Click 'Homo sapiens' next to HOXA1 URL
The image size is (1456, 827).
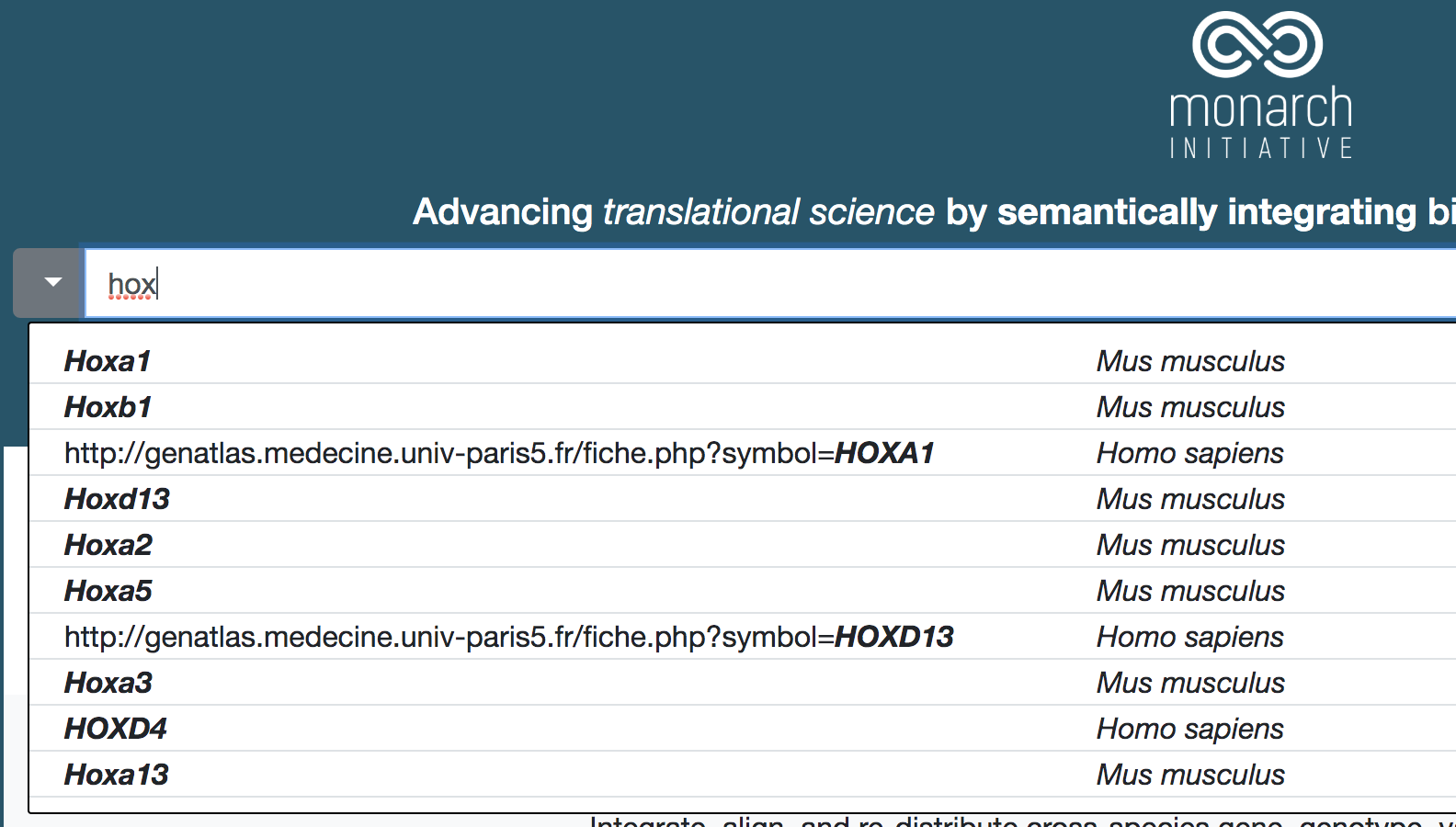(x=1189, y=453)
